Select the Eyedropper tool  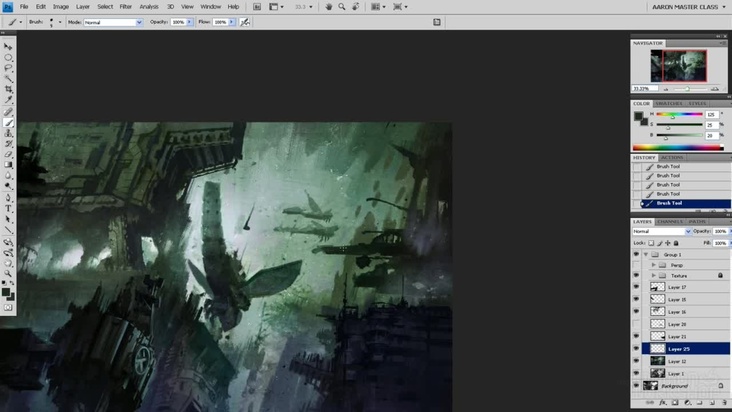(8, 100)
